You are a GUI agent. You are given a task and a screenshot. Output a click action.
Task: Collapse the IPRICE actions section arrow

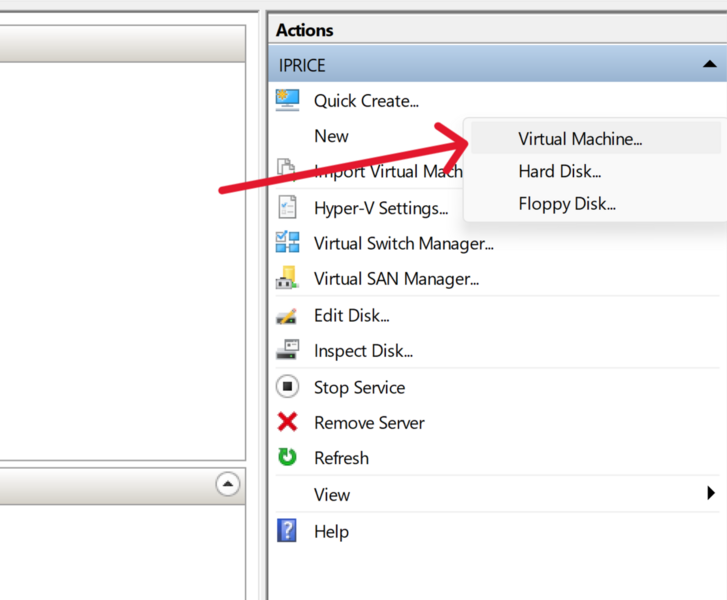click(709, 64)
